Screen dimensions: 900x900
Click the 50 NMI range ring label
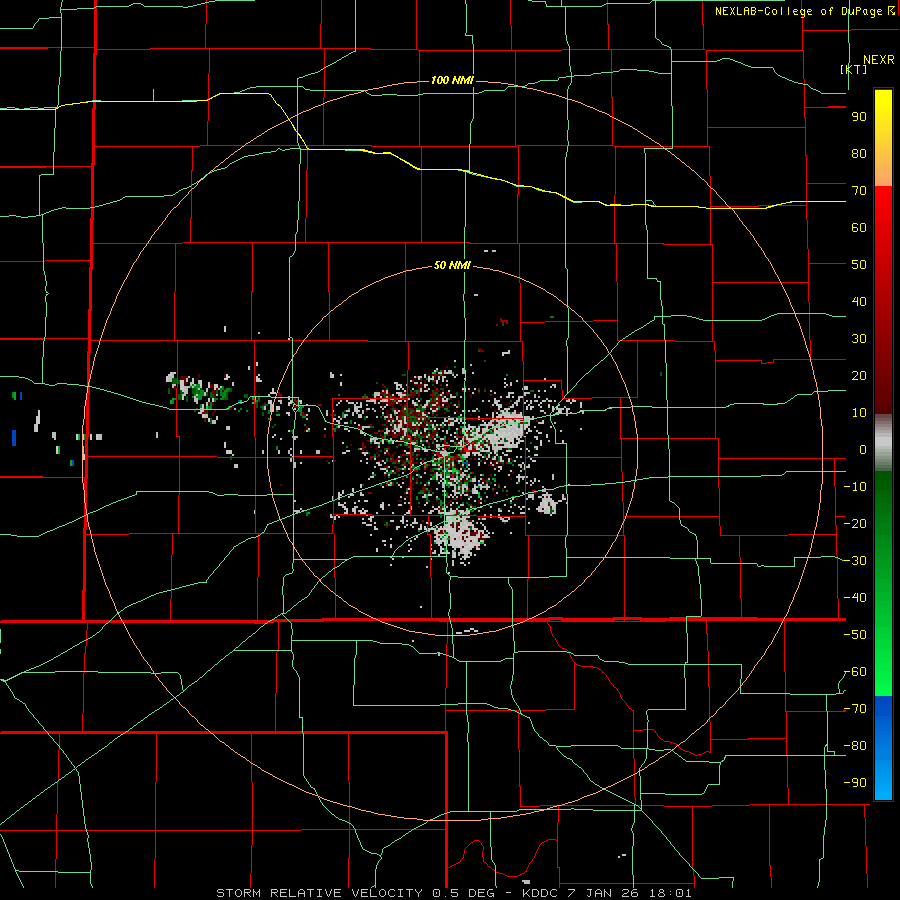click(452, 265)
